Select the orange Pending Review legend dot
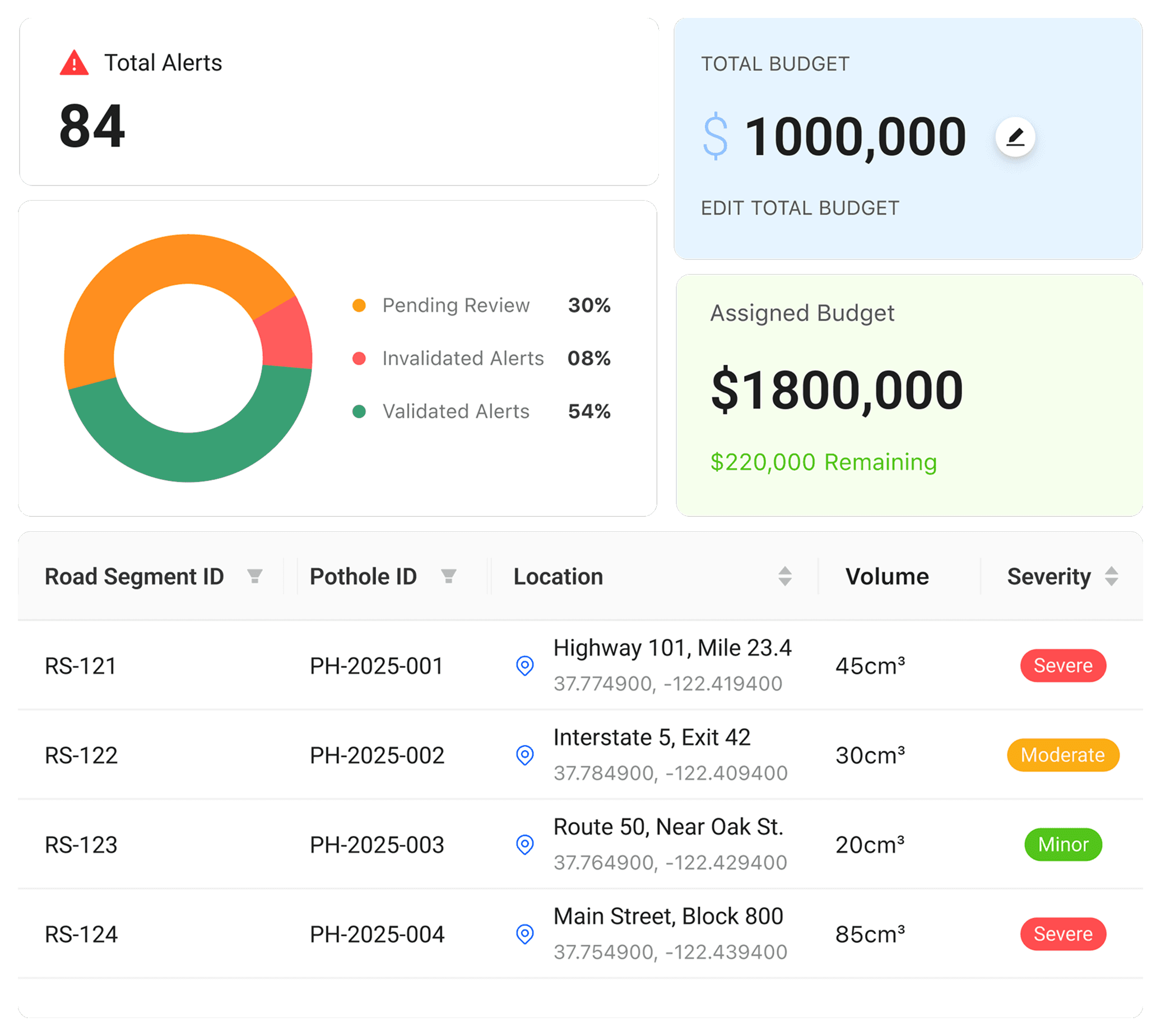This screenshot has width=1161, height=1036. coord(359,306)
